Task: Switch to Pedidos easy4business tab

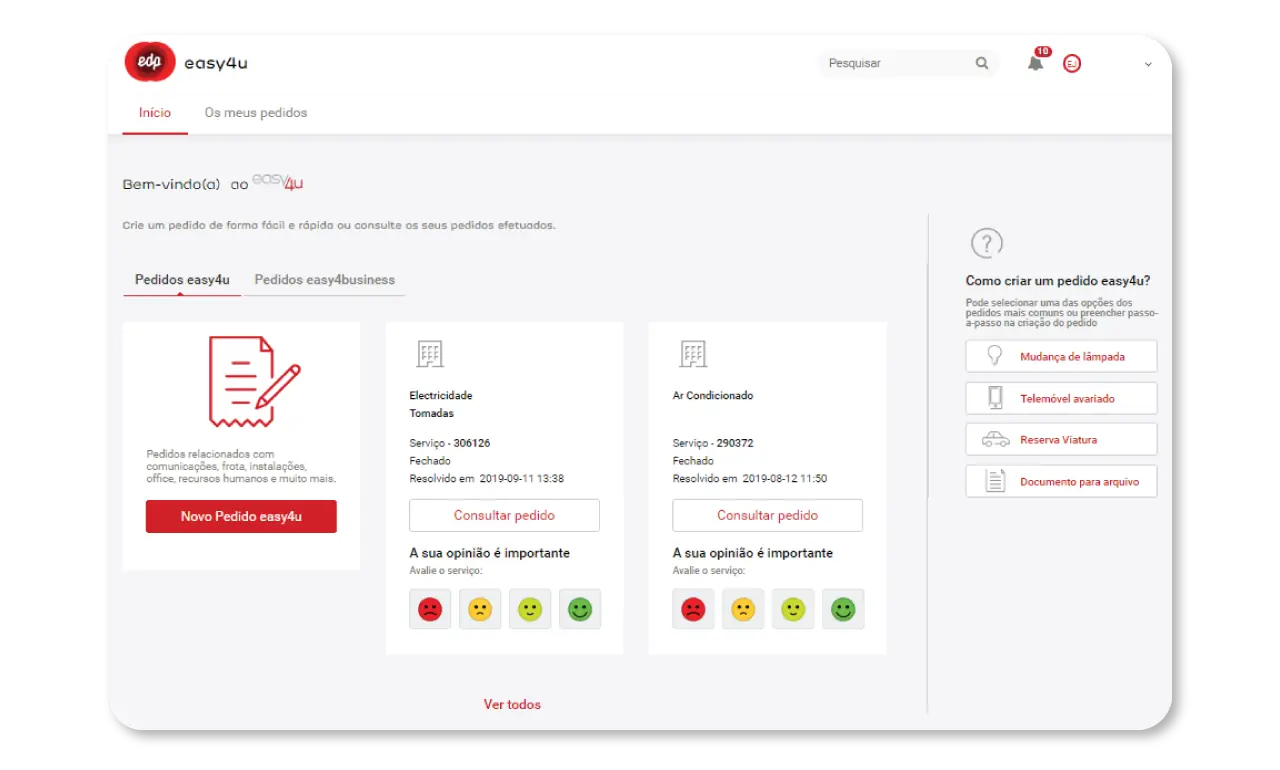Action: pyautogui.click(x=325, y=280)
